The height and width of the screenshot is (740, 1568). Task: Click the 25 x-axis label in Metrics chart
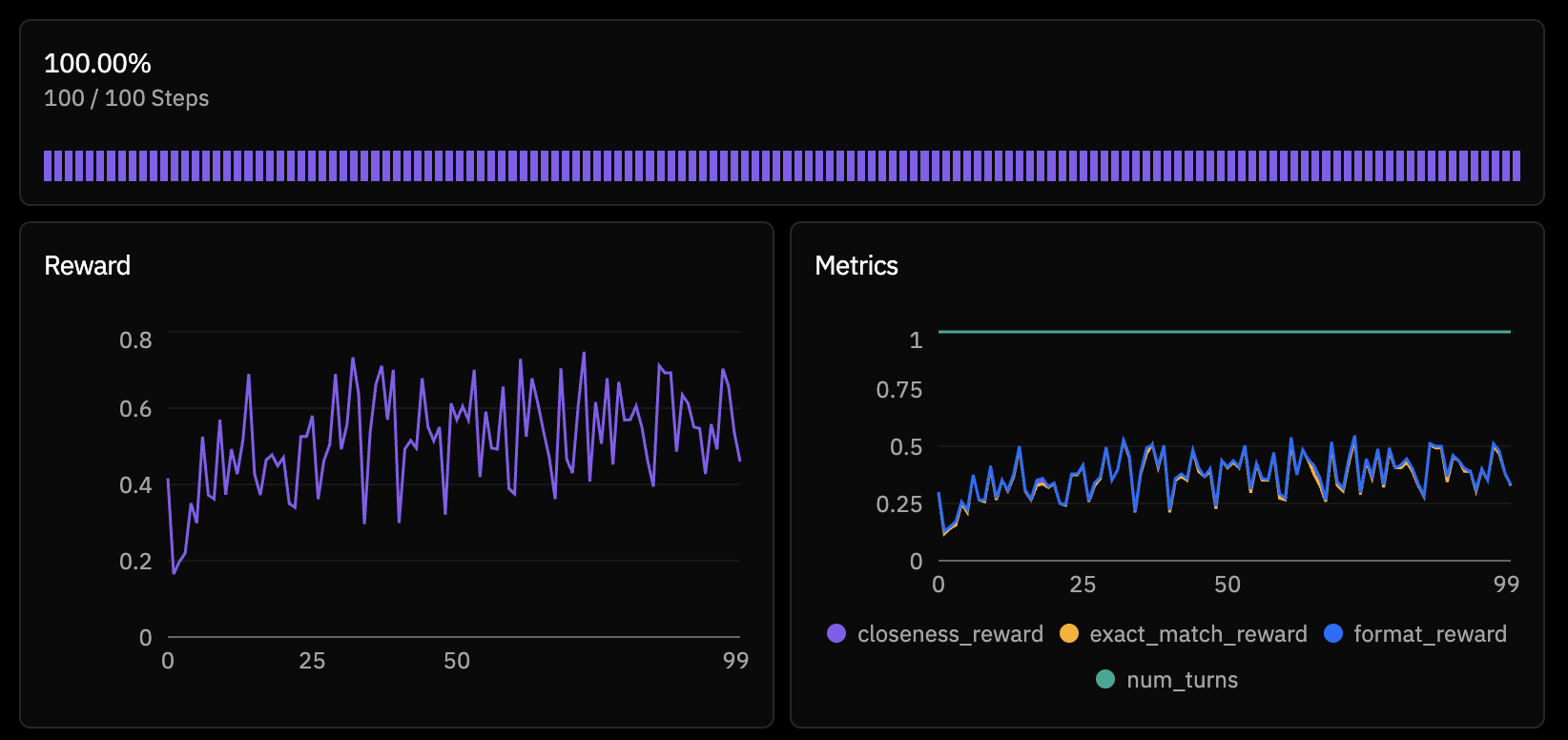1083,585
